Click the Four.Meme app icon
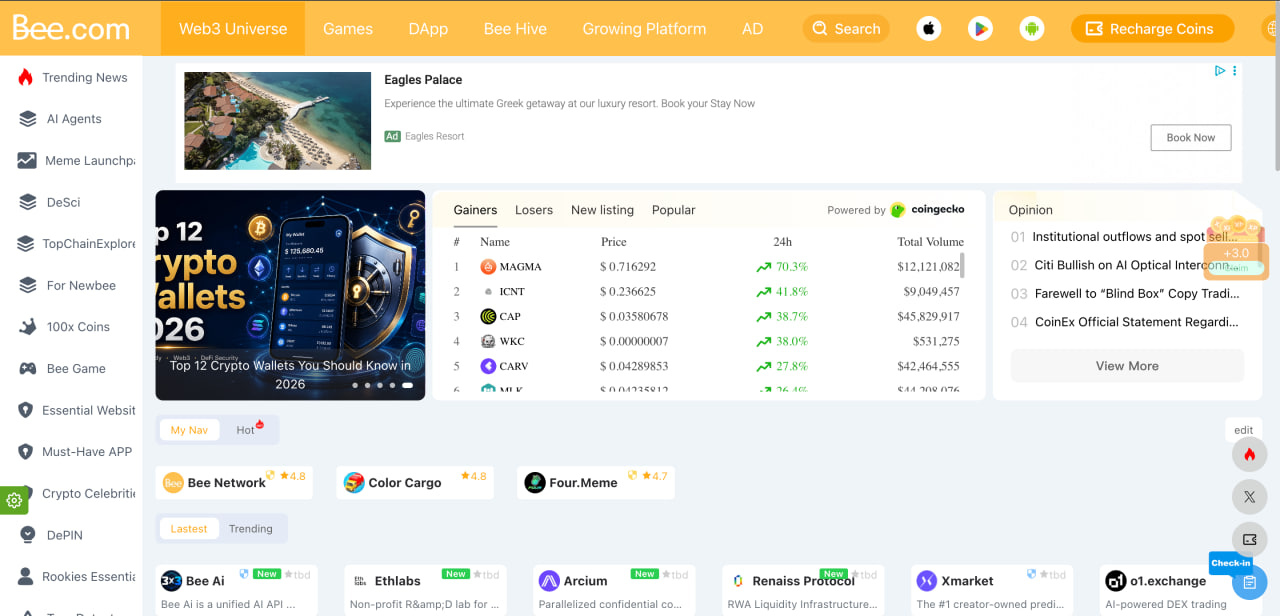 pyautogui.click(x=535, y=483)
